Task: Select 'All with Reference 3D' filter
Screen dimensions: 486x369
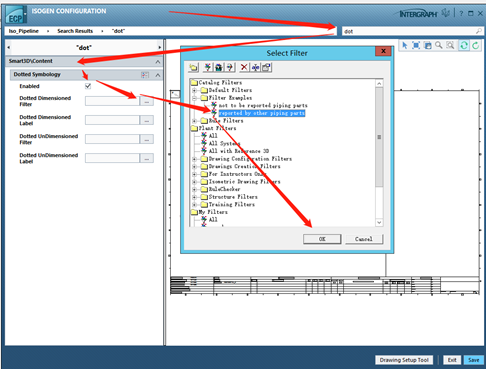Action: [x=239, y=151]
